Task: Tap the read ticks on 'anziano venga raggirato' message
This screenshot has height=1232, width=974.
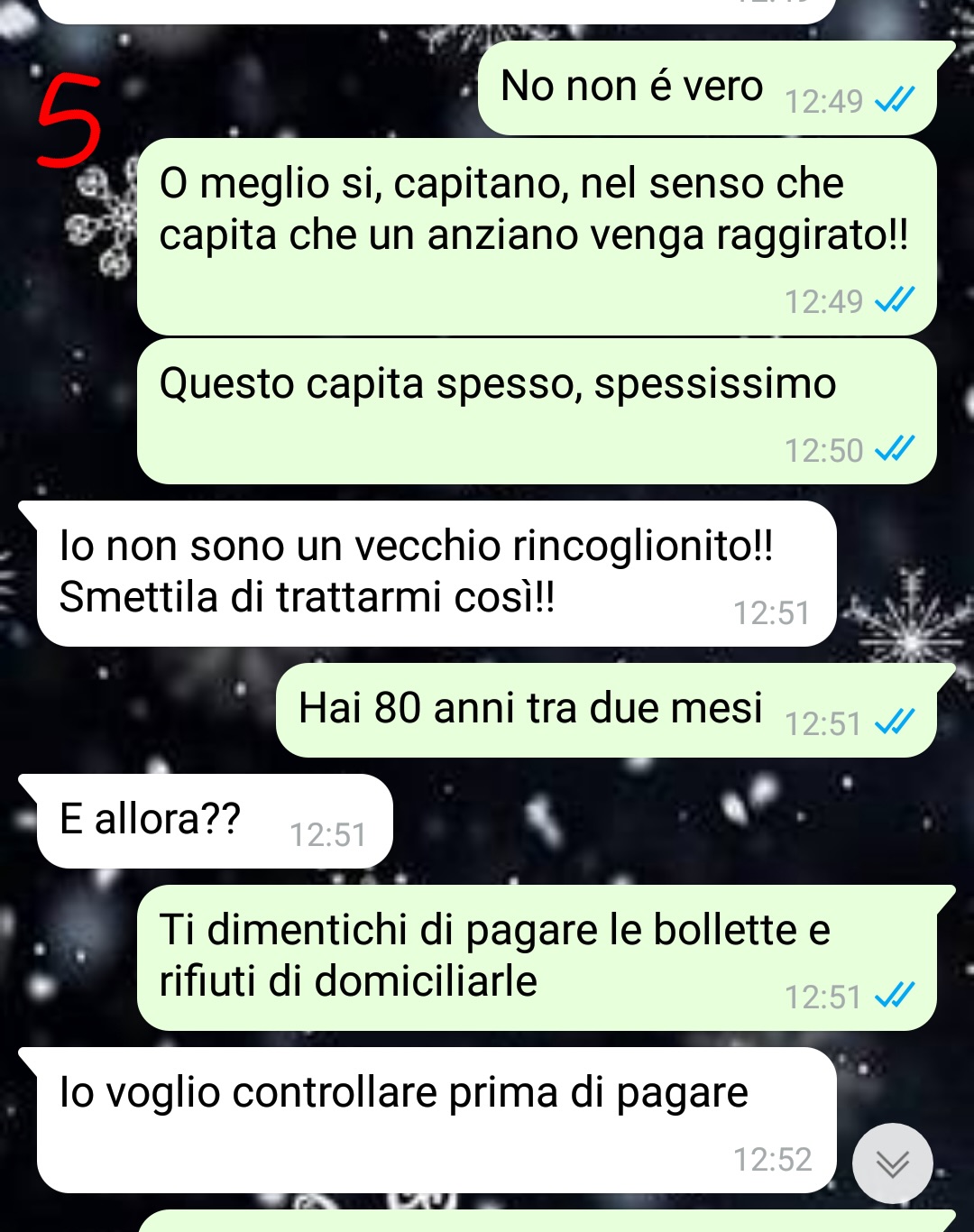Action: coord(895,299)
